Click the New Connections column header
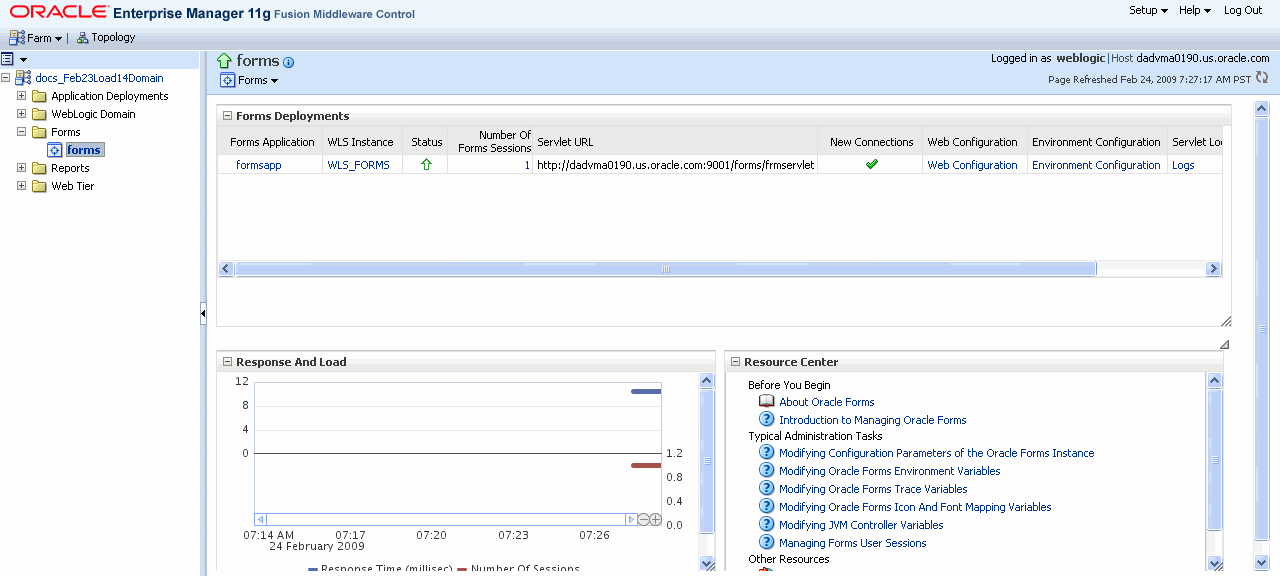This screenshot has height=576, width=1280. tap(871, 142)
